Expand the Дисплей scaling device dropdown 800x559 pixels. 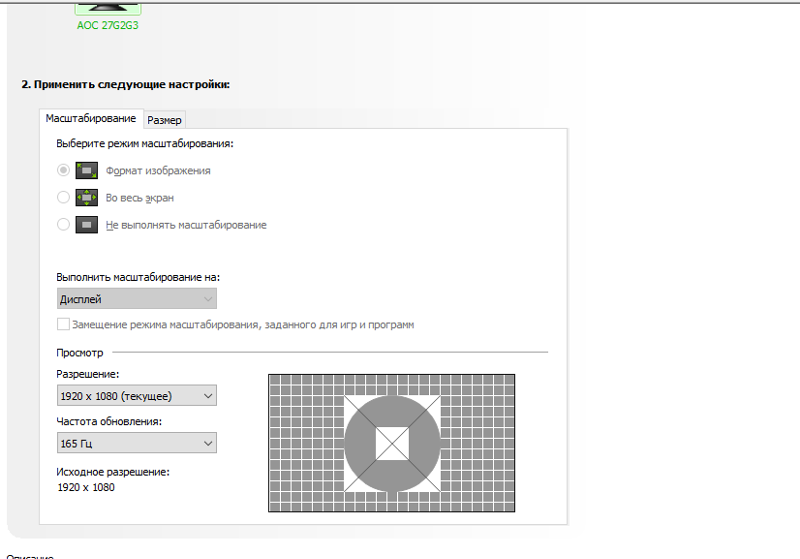136,299
